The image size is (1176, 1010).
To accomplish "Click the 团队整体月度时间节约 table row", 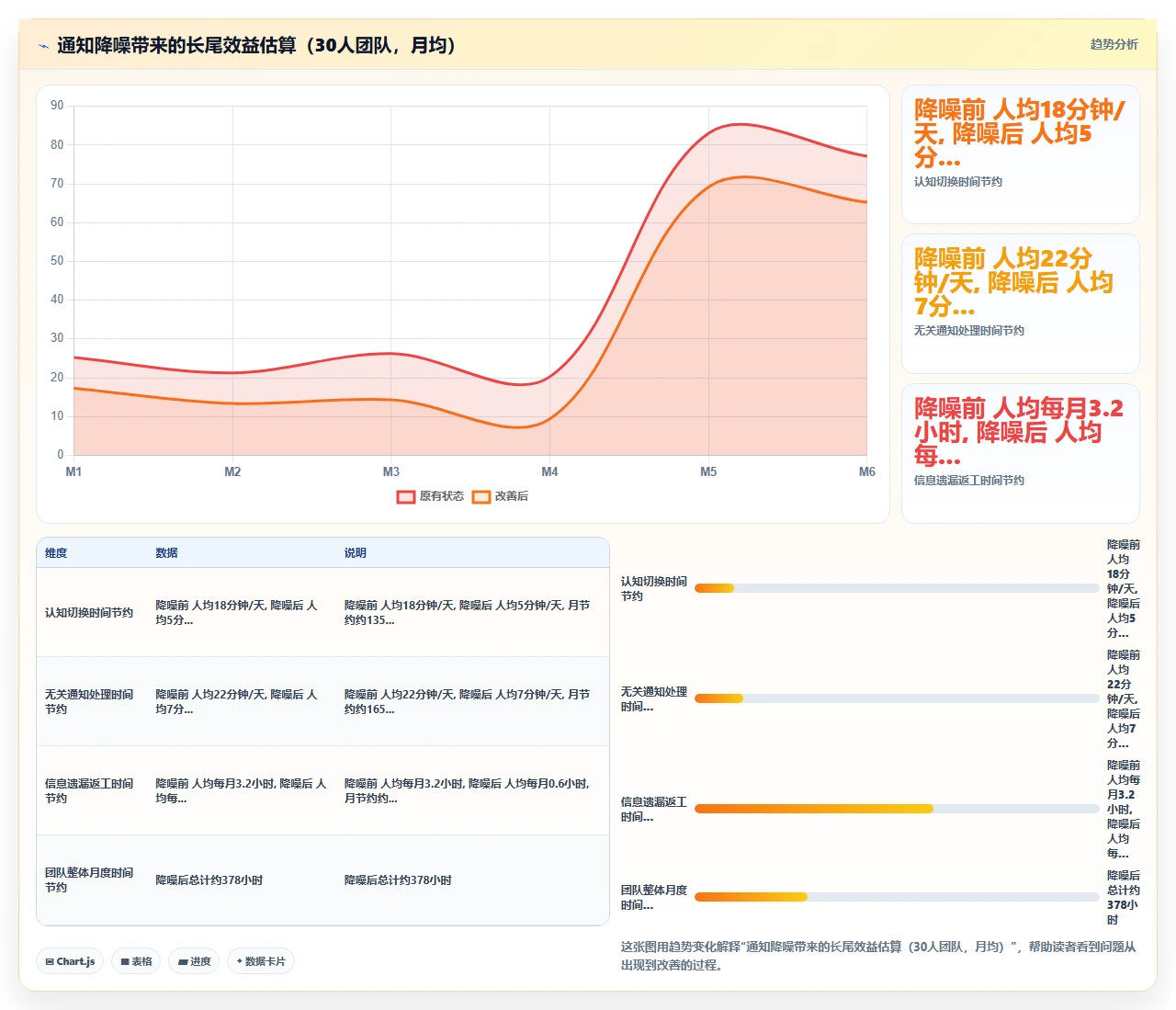I will pyautogui.click(x=322, y=880).
